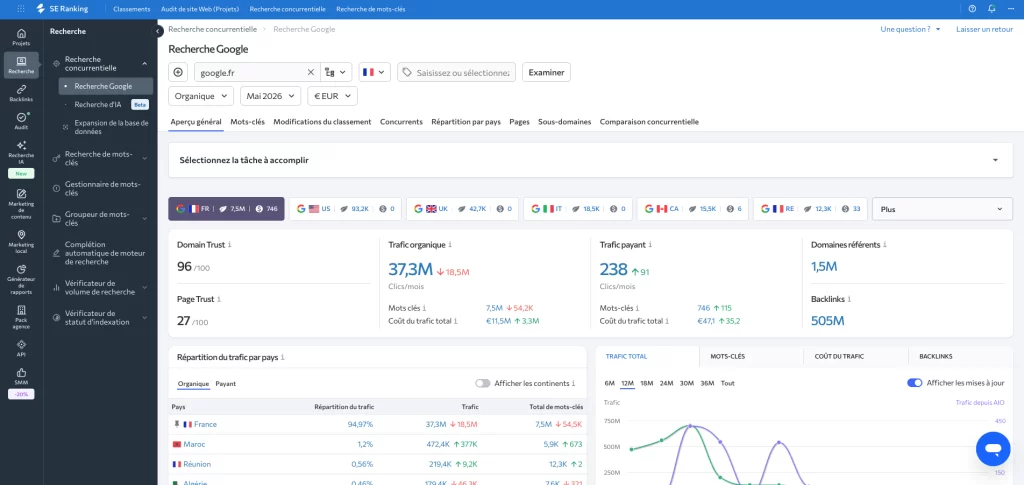Open the domain type dropdown

point(335,72)
